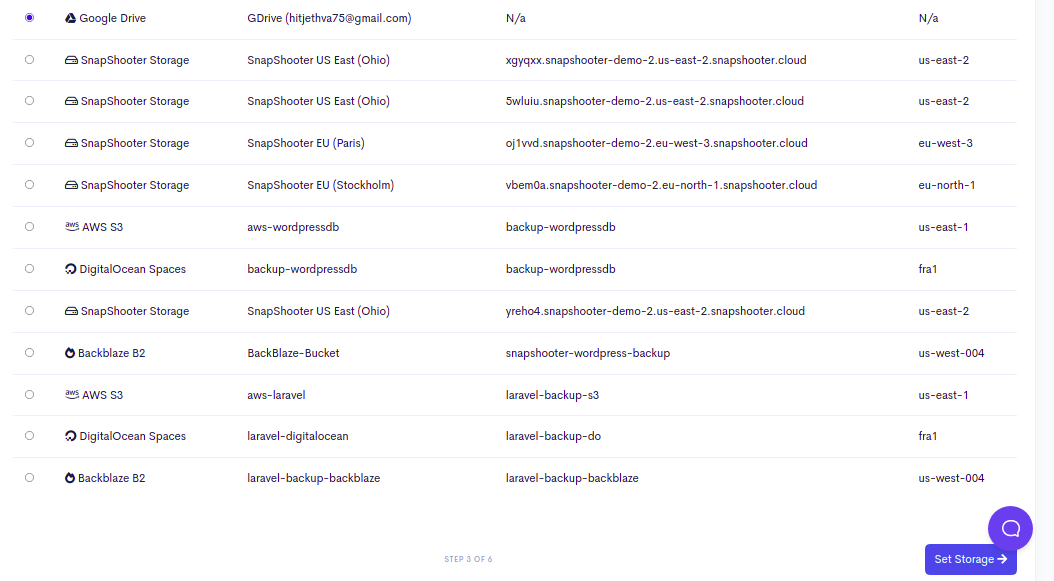Click AWS logo in aws-wordpressdb row
The width and height of the screenshot is (1054, 581).
(72, 226)
